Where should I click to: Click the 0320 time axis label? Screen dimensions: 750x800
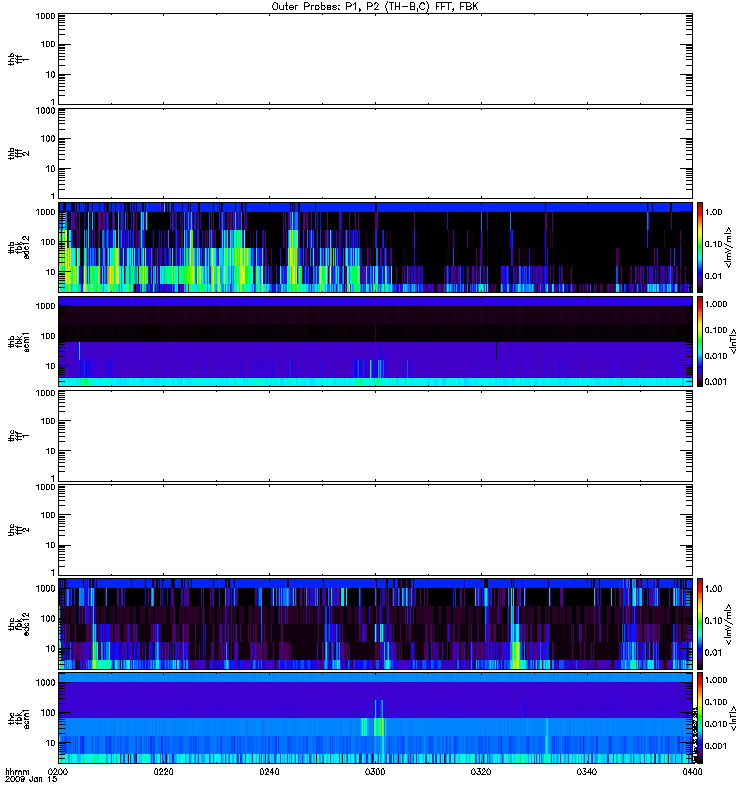[481, 772]
